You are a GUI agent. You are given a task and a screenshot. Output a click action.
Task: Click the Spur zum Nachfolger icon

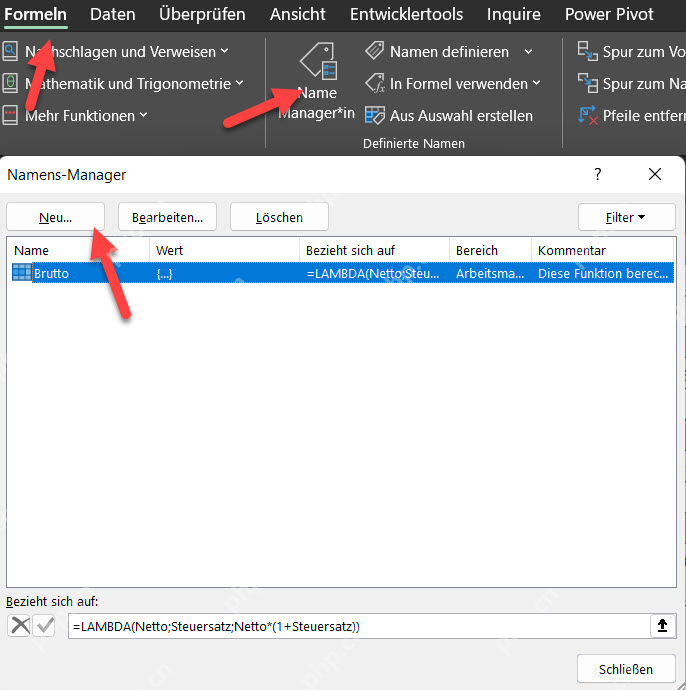(x=587, y=83)
